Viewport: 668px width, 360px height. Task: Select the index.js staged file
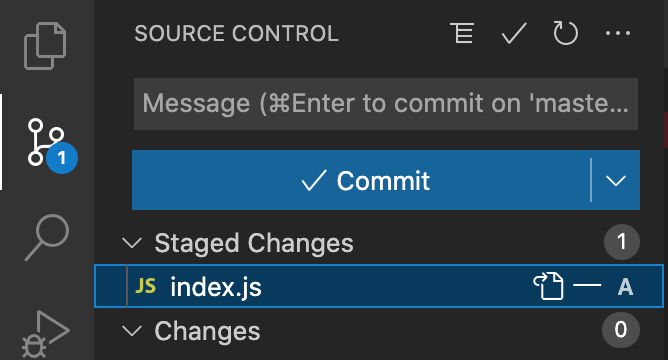pyautogui.click(x=379, y=286)
